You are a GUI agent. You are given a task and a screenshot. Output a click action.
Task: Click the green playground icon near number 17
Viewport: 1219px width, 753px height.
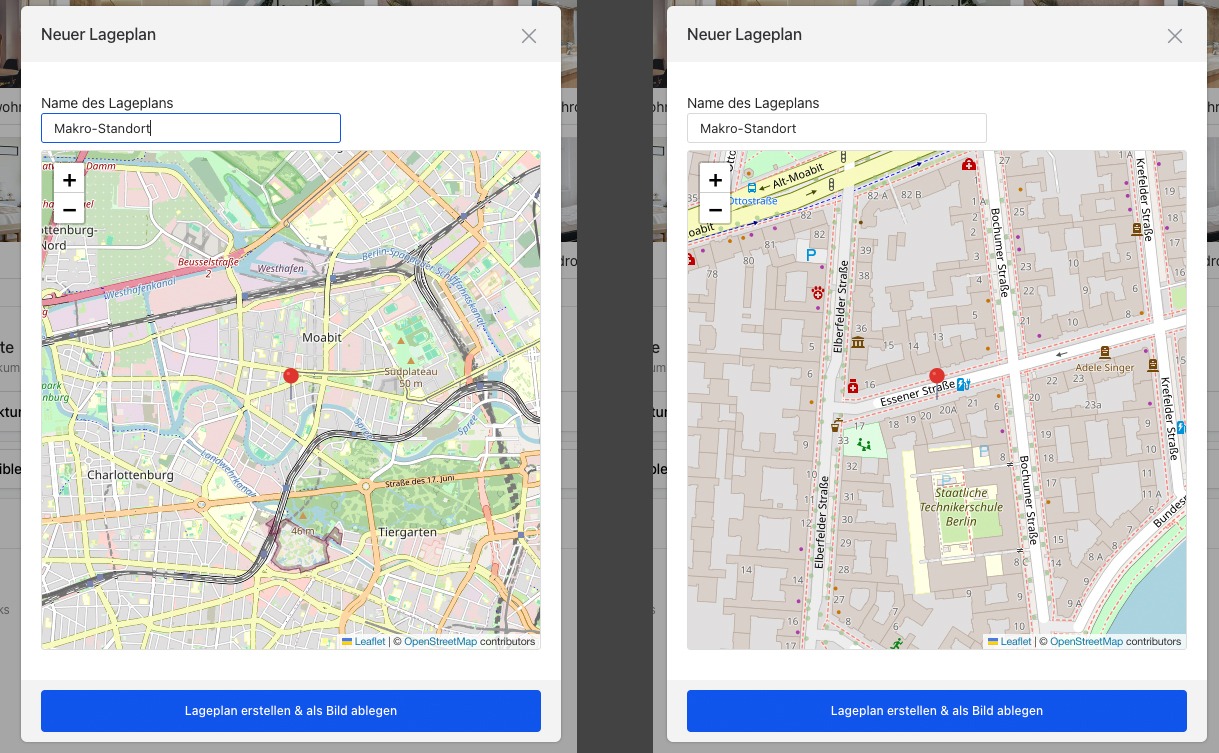click(x=864, y=444)
